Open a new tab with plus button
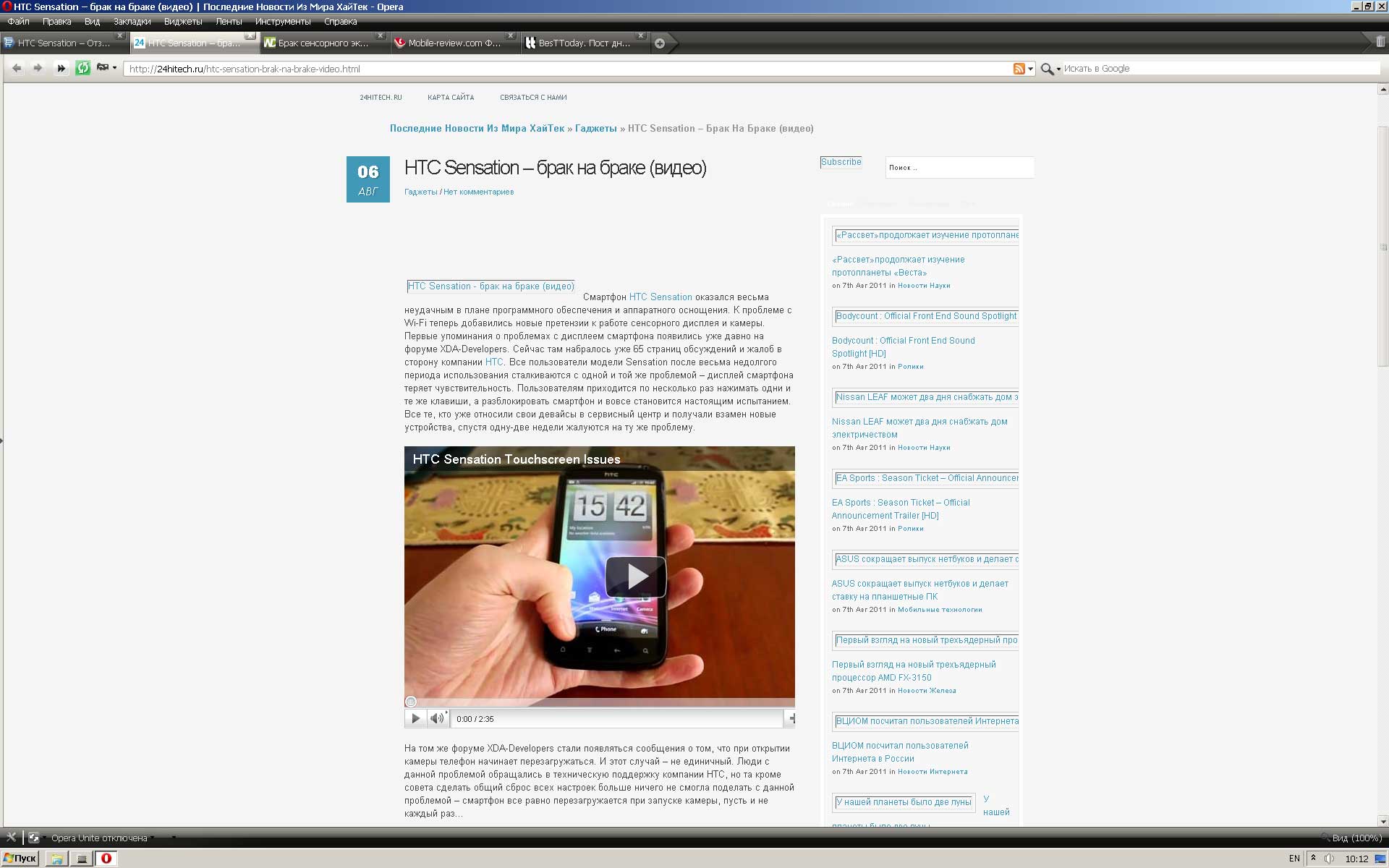Viewport: 1389px width, 868px height. [660, 43]
